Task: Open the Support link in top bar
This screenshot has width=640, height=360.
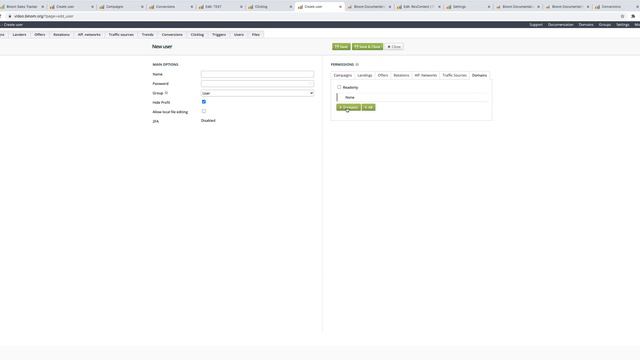Action: tap(536, 25)
